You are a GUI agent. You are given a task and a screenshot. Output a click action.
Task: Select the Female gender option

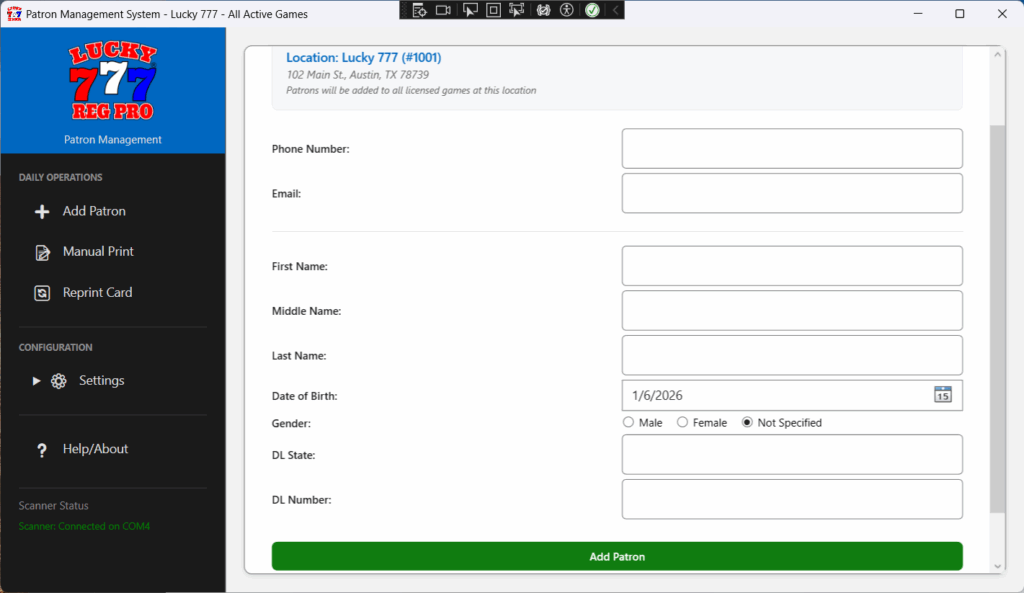tap(701, 423)
